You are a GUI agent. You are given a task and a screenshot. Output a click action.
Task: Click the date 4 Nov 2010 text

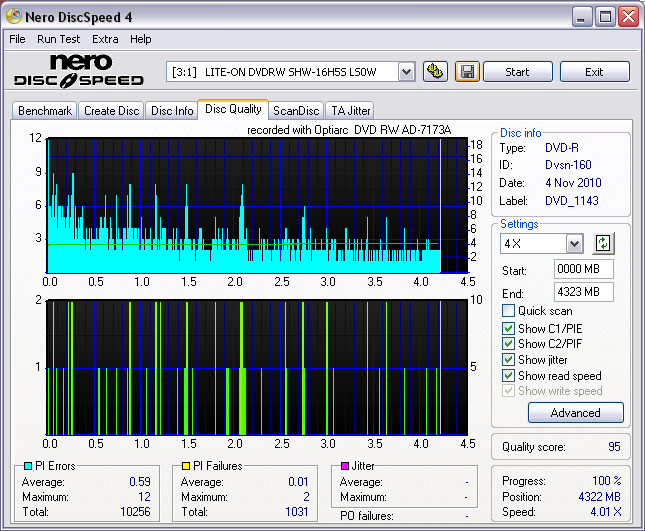tap(573, 183)
